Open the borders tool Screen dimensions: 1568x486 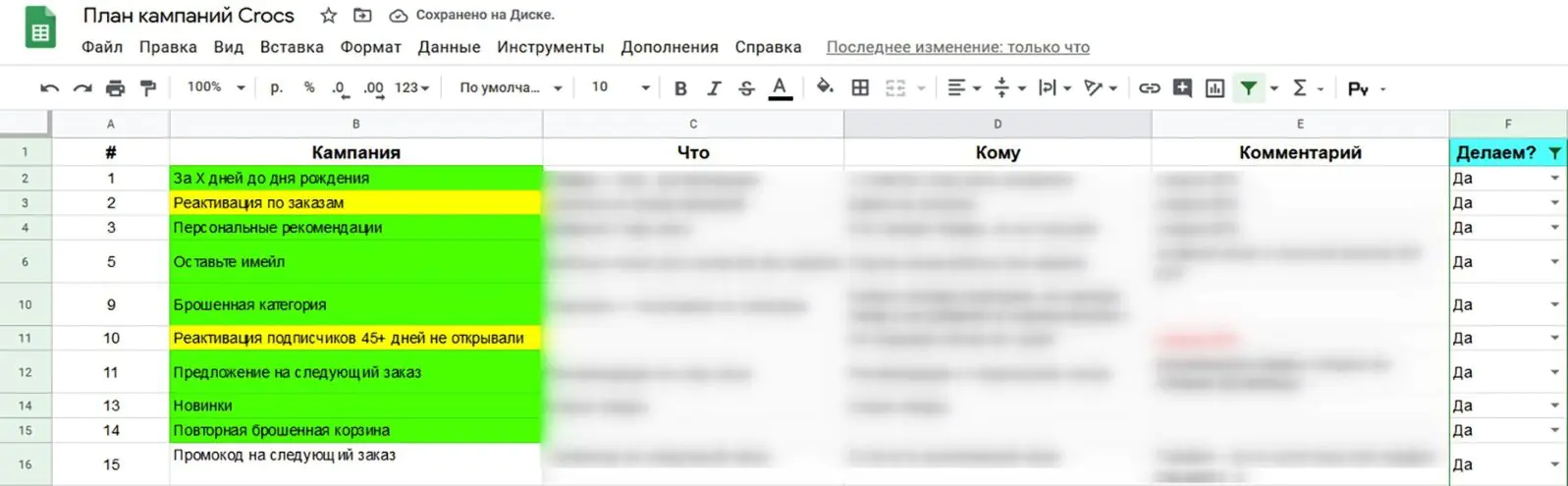pos(860,88)
